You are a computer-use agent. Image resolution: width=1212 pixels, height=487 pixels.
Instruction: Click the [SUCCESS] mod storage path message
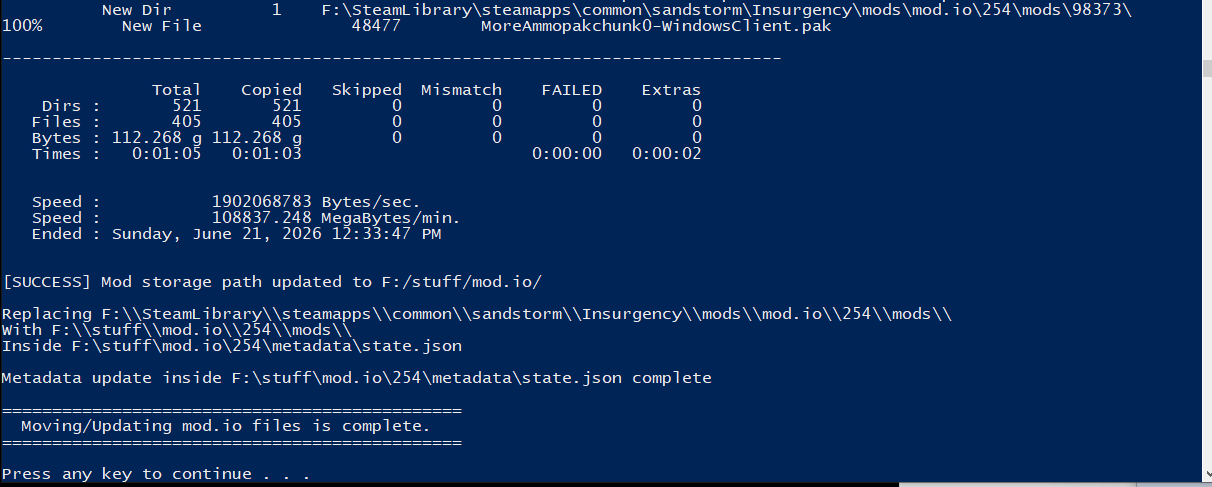(x=272, y=282)
